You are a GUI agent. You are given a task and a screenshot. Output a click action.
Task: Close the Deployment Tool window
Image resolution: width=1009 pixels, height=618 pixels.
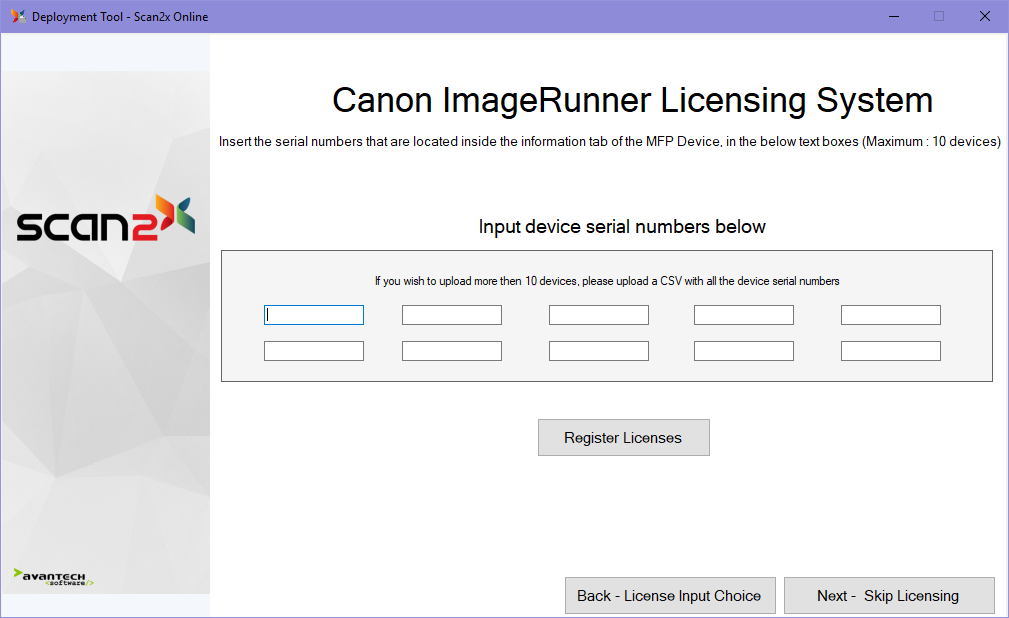point(984,16)
